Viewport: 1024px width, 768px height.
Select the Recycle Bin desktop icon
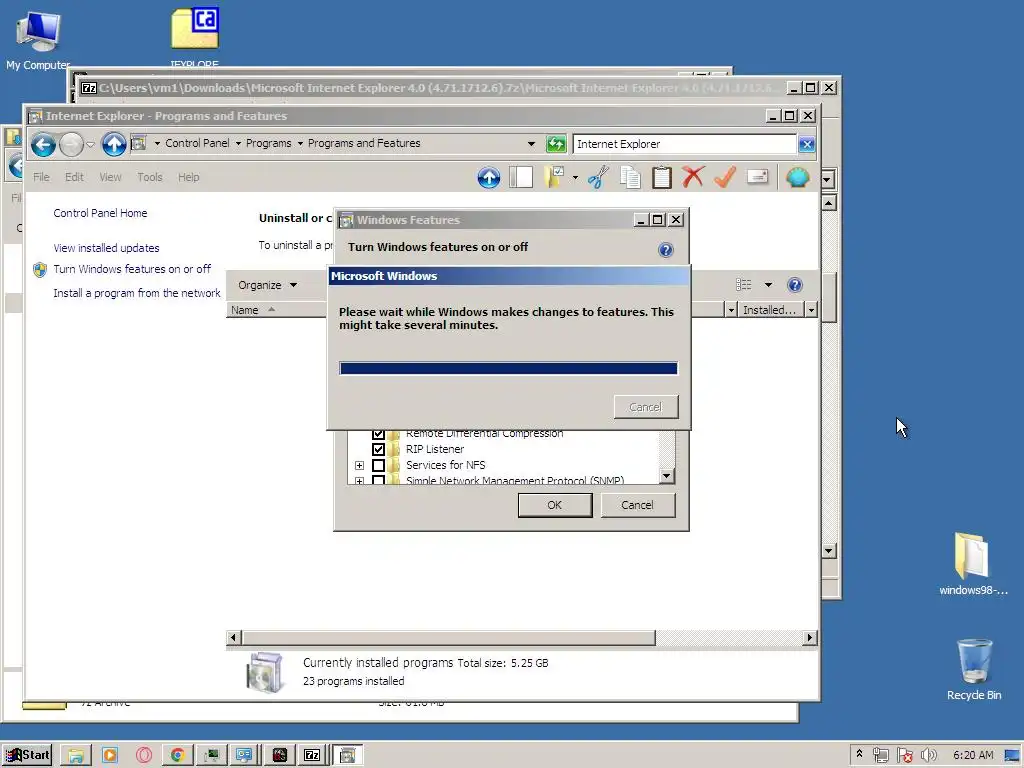click(974, 669)
